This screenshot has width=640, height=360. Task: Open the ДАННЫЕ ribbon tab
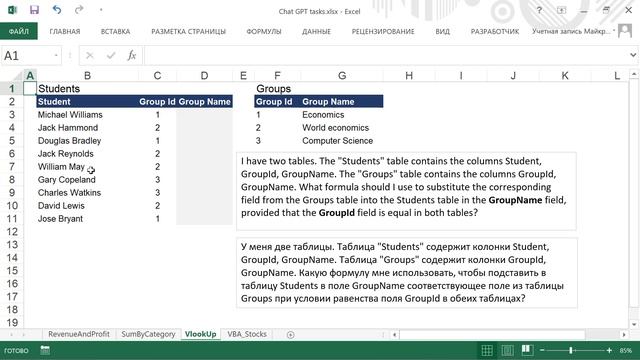coord(316,31)
